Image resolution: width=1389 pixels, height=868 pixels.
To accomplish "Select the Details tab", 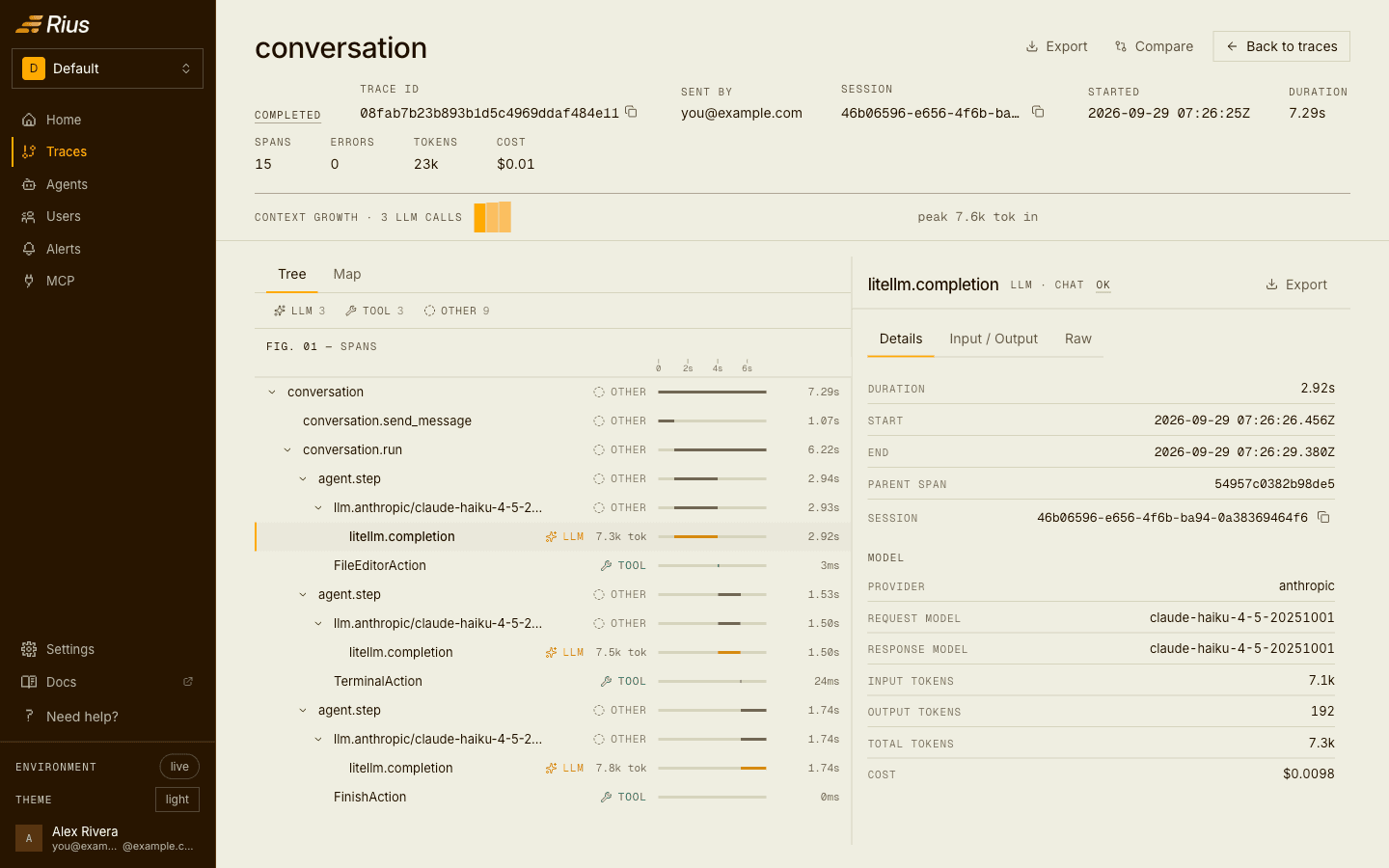I will [901, 339].
